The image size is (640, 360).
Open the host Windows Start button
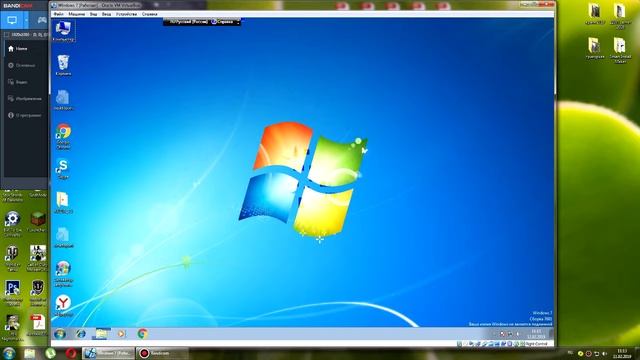point(9,353)
